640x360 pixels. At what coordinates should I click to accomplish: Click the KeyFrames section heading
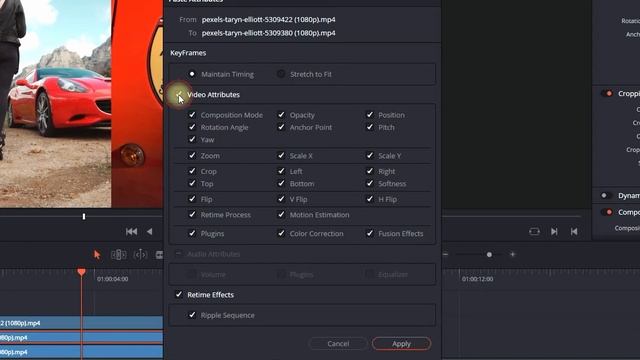tap(188, 53)
